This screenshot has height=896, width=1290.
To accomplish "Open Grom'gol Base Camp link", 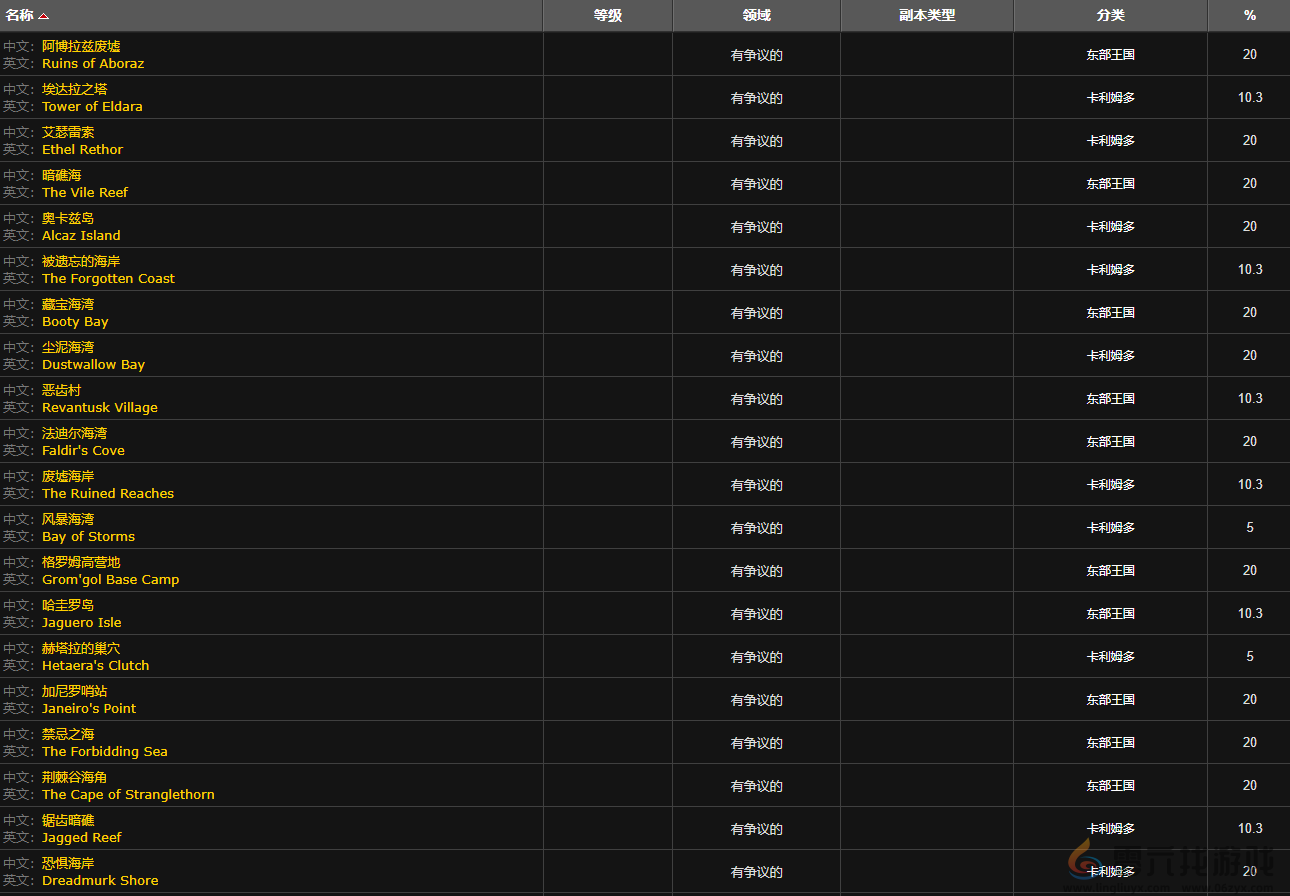I will click(110, 580).
